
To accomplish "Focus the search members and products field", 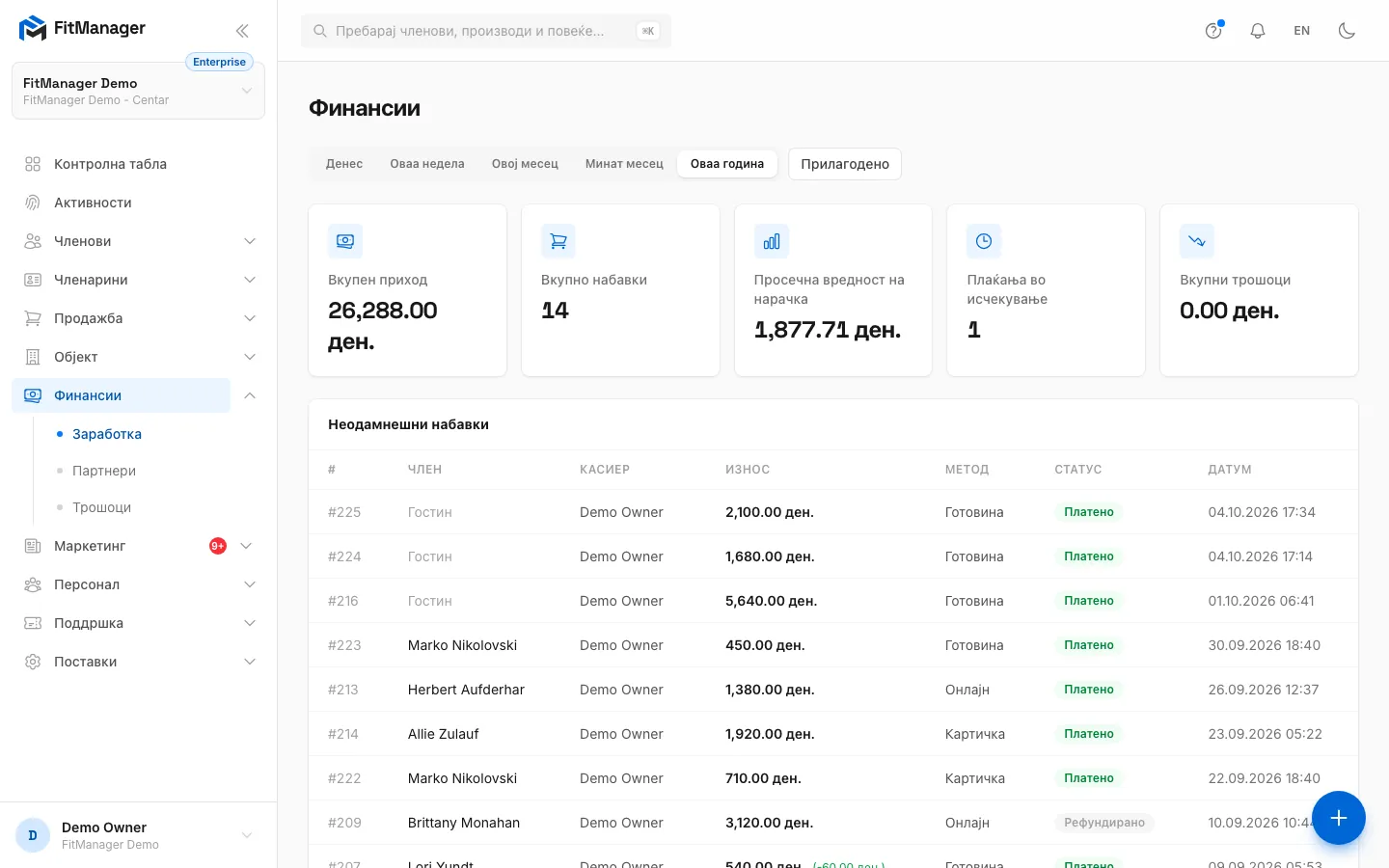I will pos(486,31).
